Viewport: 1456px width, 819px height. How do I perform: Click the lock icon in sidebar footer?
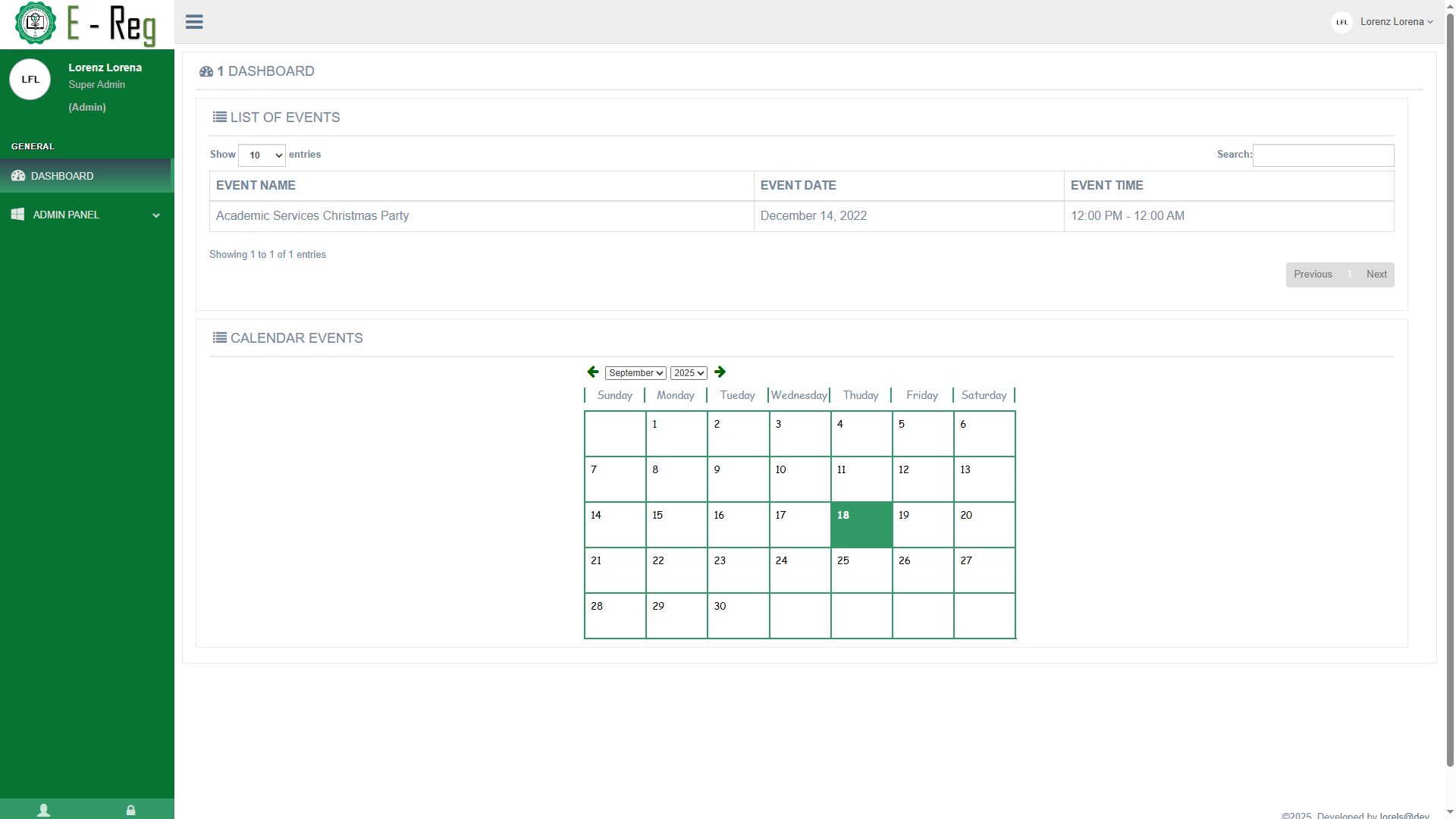pos(130,810)
